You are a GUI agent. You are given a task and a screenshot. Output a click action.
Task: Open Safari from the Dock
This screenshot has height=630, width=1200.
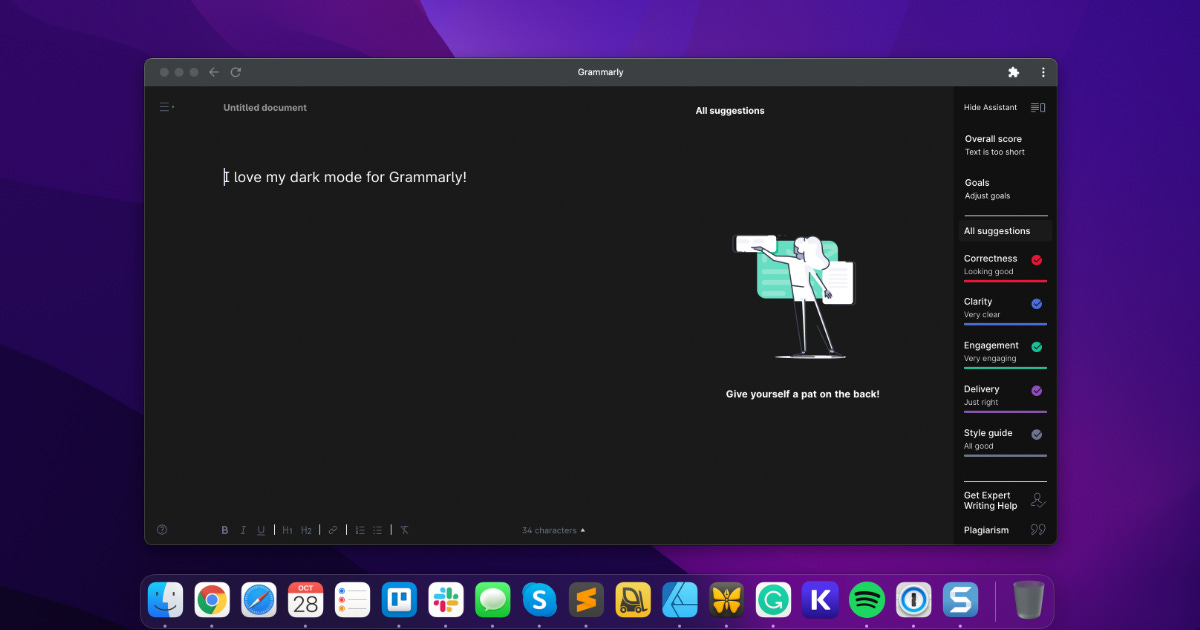pos(259,600)
